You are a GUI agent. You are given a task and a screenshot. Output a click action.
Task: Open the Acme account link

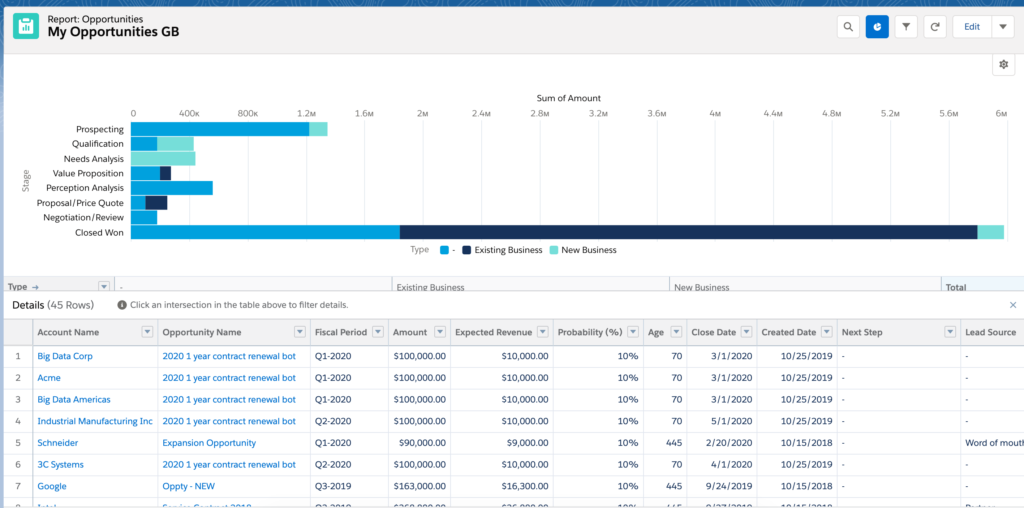point(49,378)
